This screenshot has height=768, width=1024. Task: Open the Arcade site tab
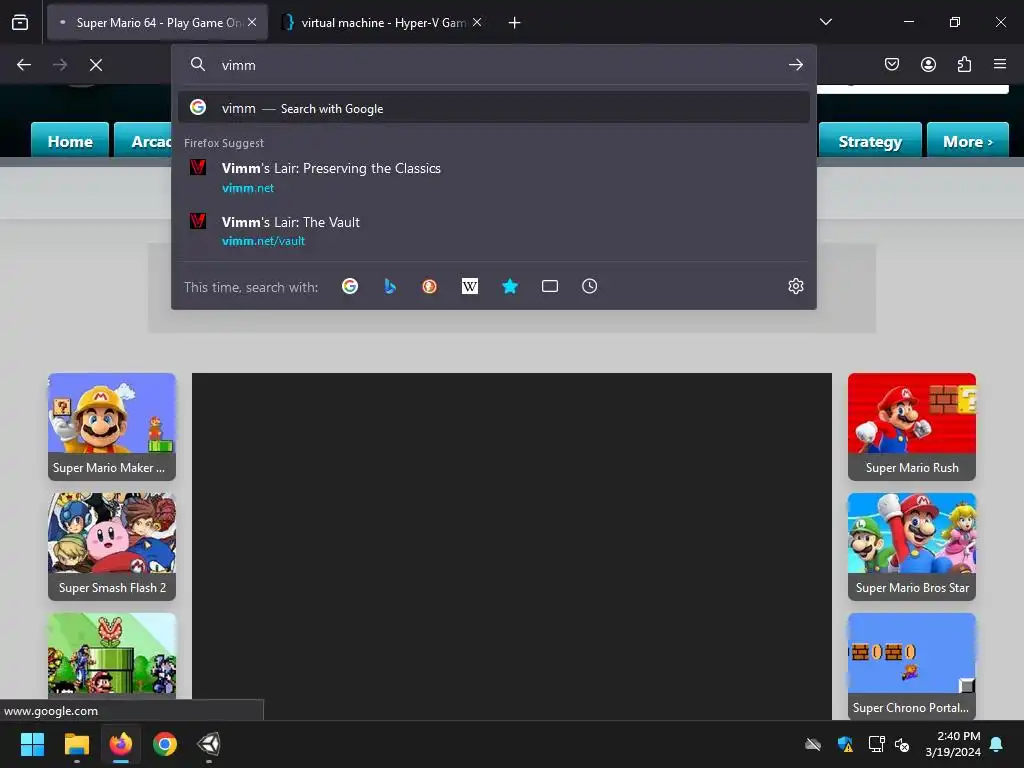[143, 140]
